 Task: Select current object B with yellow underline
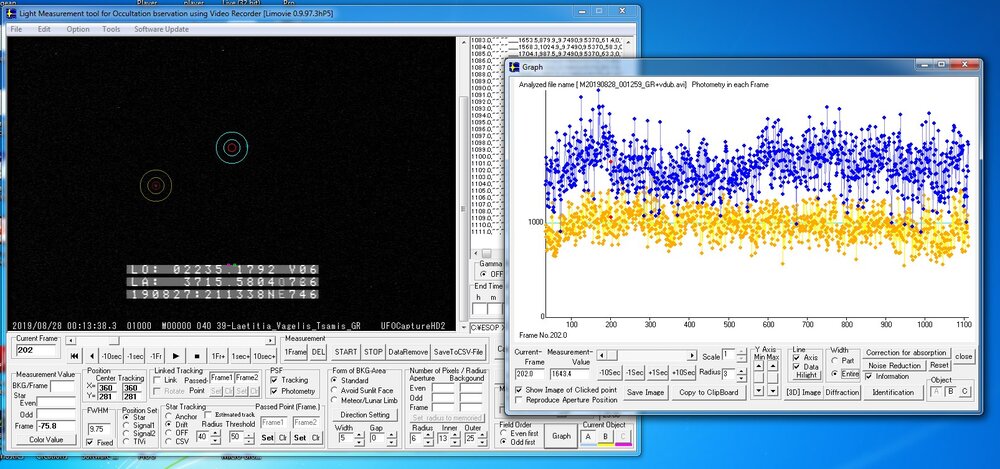[606, 435]
